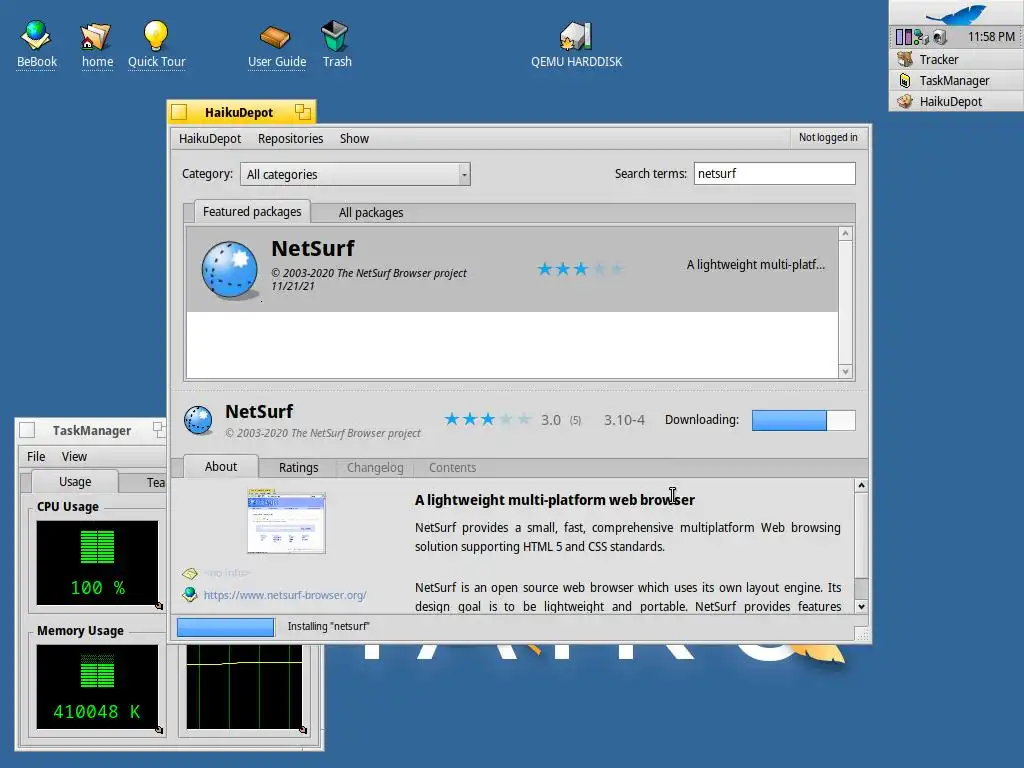Click the HaikuDepot window zoom button
Viewport: 1024px width, 768px height.
(x=302, y=112)
